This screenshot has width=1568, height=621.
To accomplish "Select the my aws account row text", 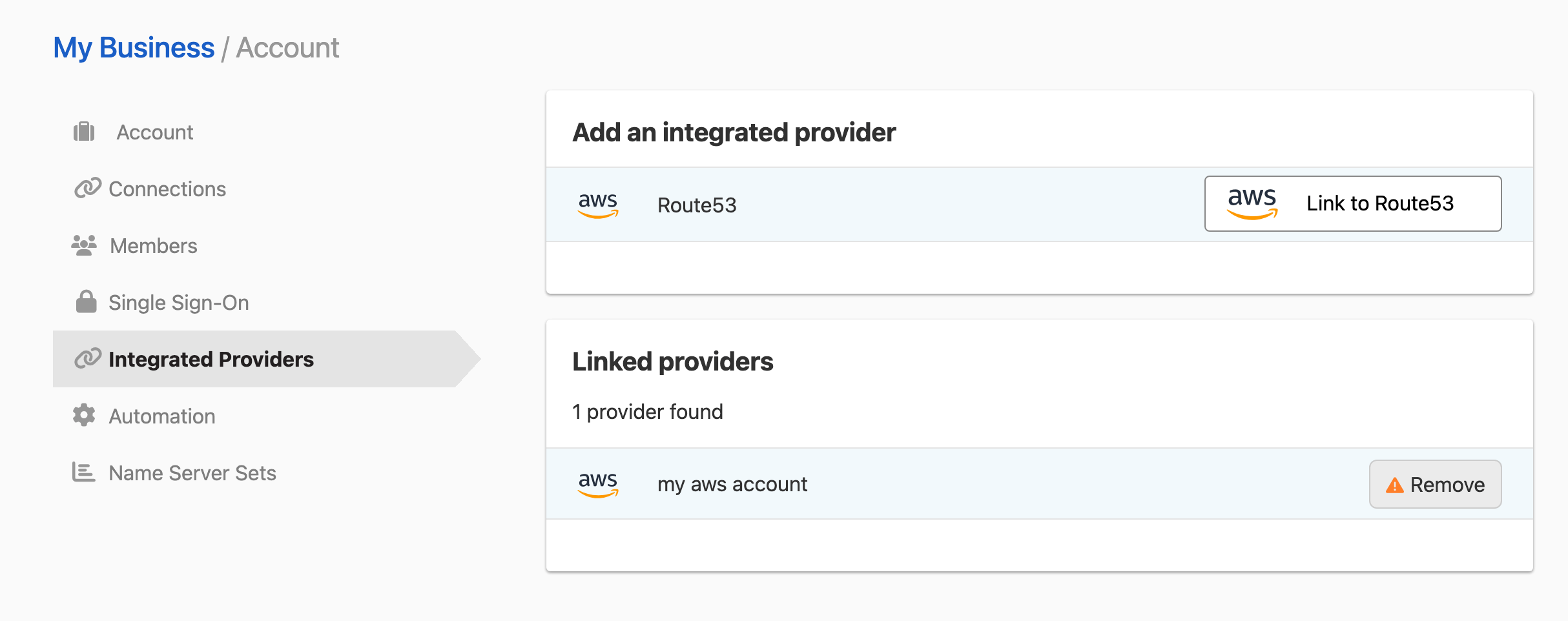I will (732, 484).
